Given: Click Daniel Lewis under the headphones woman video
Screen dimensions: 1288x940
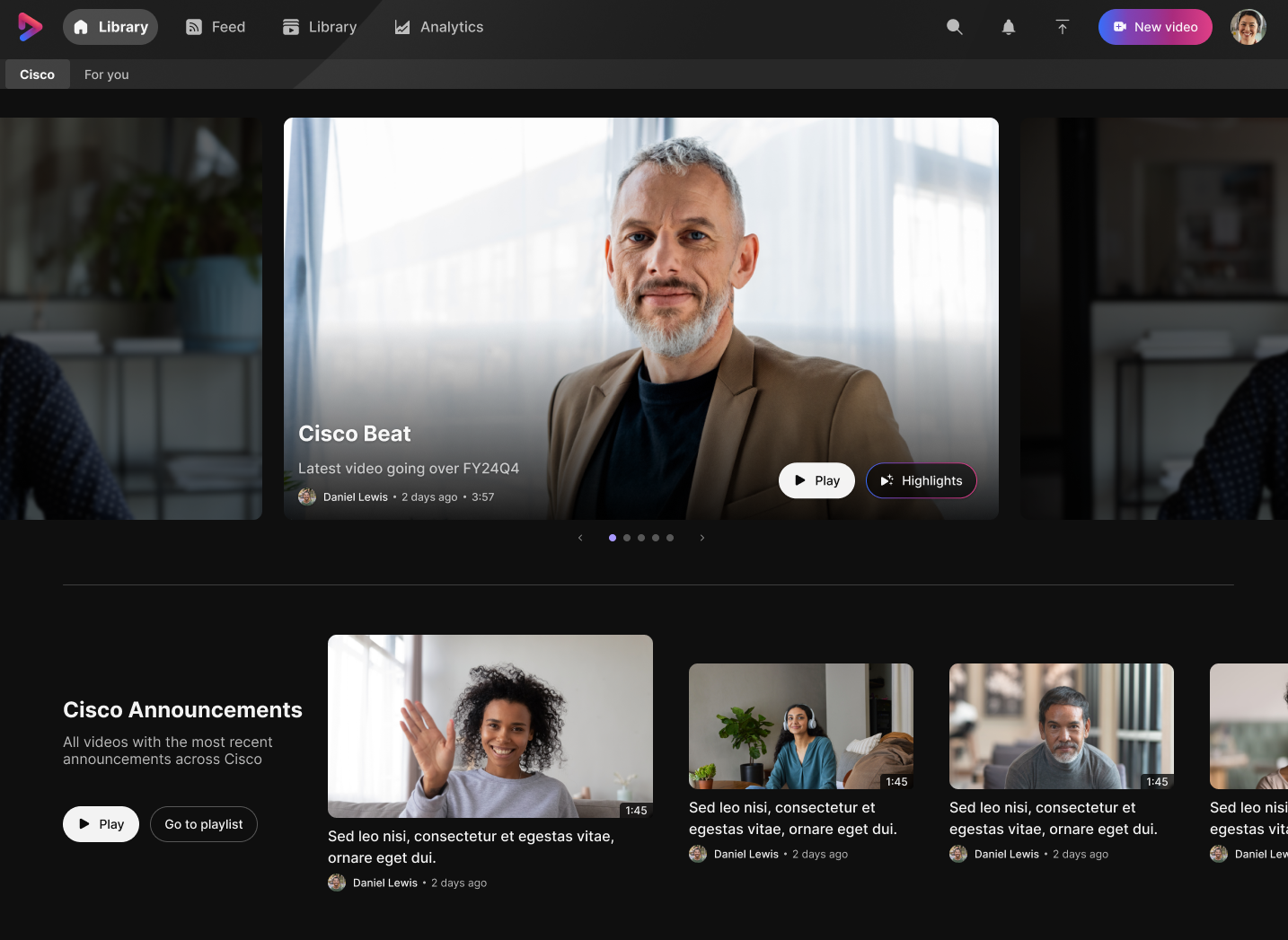Looking at the screenshot, I should click(x=746, y=854).
